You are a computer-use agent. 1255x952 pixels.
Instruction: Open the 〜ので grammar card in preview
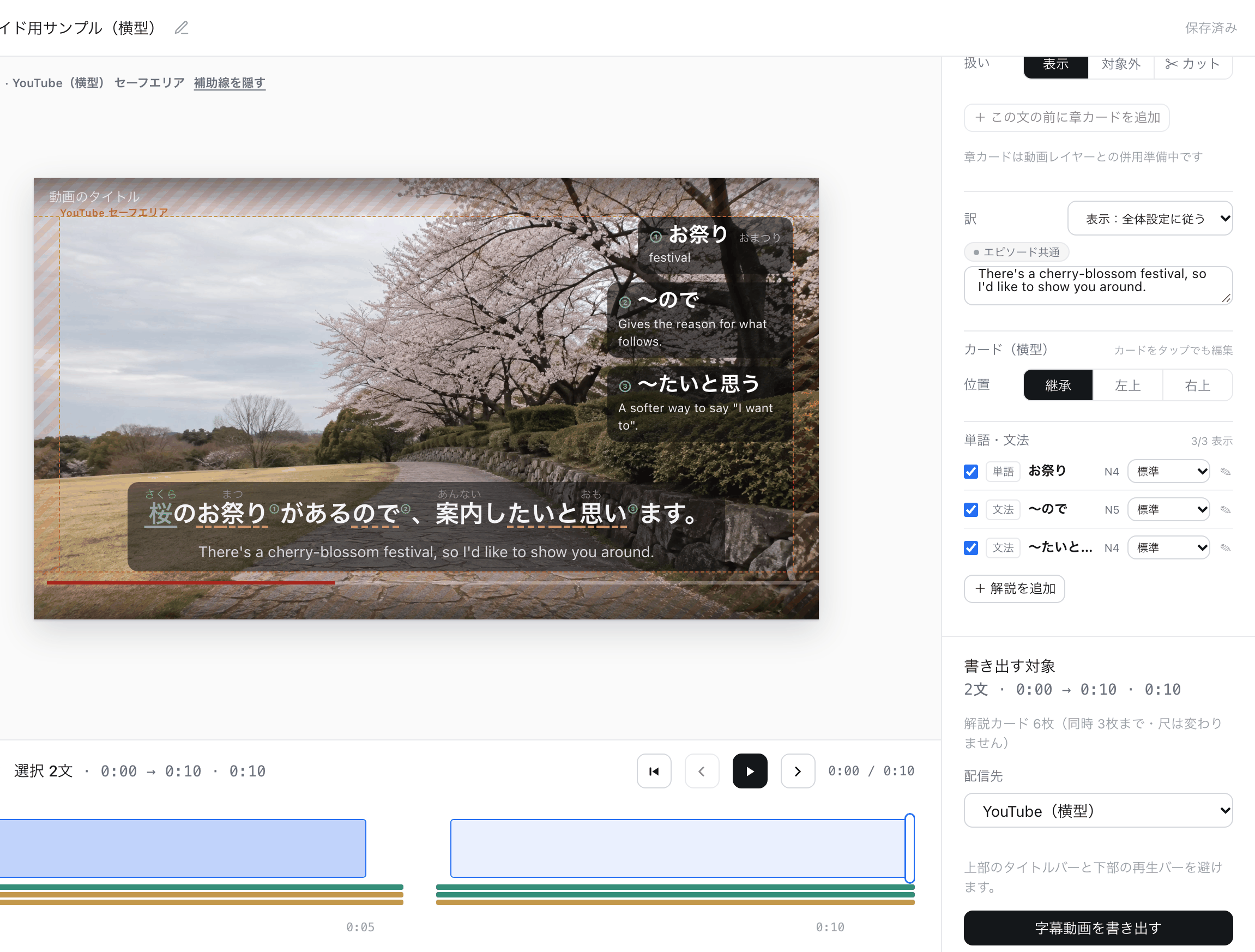(x=699, y=320)
